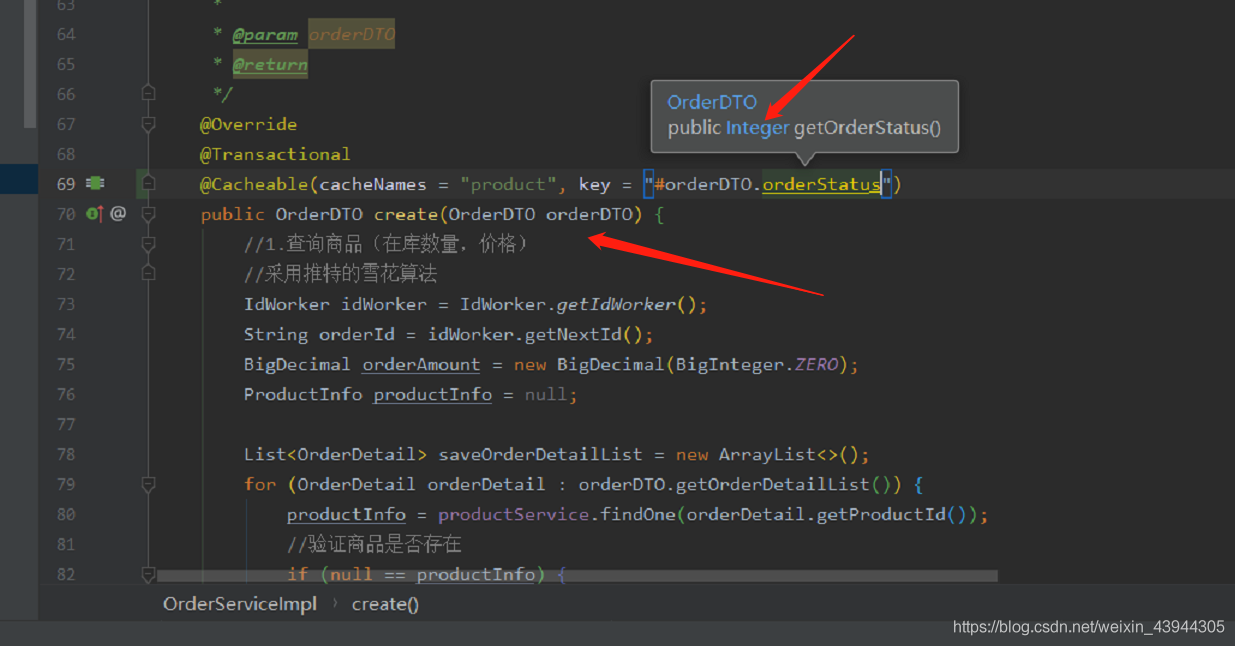Screen dimensions: 1235x646
Task: Collapse the fold marker beside @Override line 67
Action: [x=148, y=124]
